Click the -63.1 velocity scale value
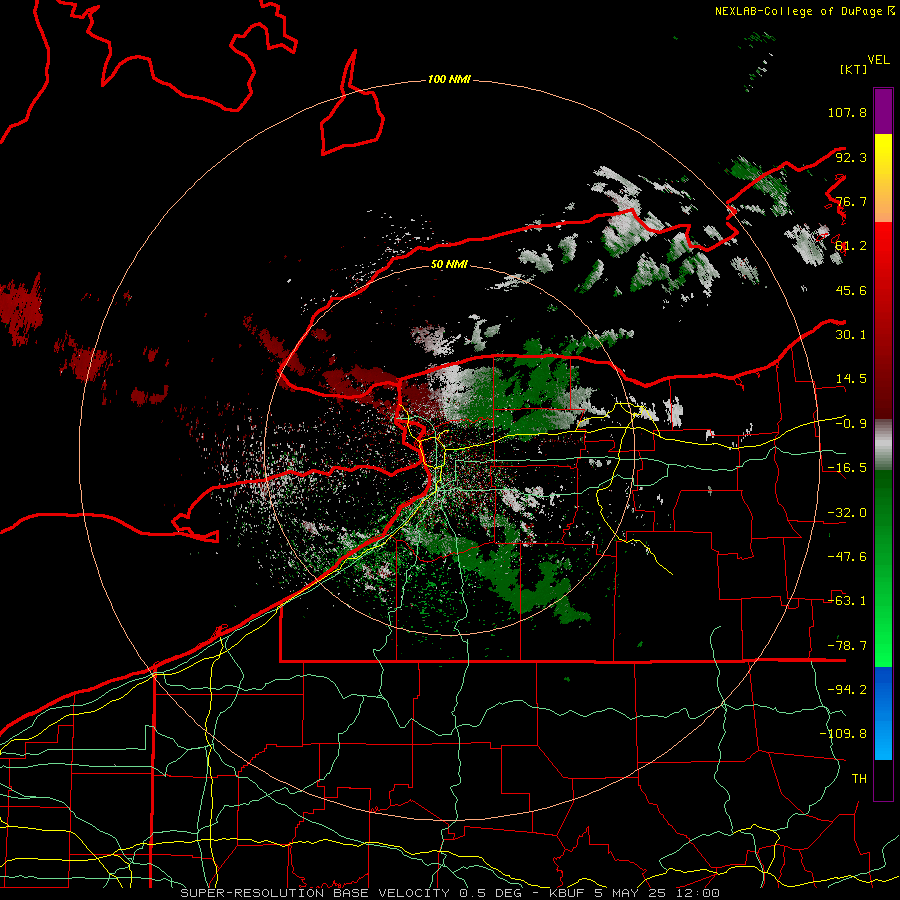900x900 pixels. pos(847,601)
